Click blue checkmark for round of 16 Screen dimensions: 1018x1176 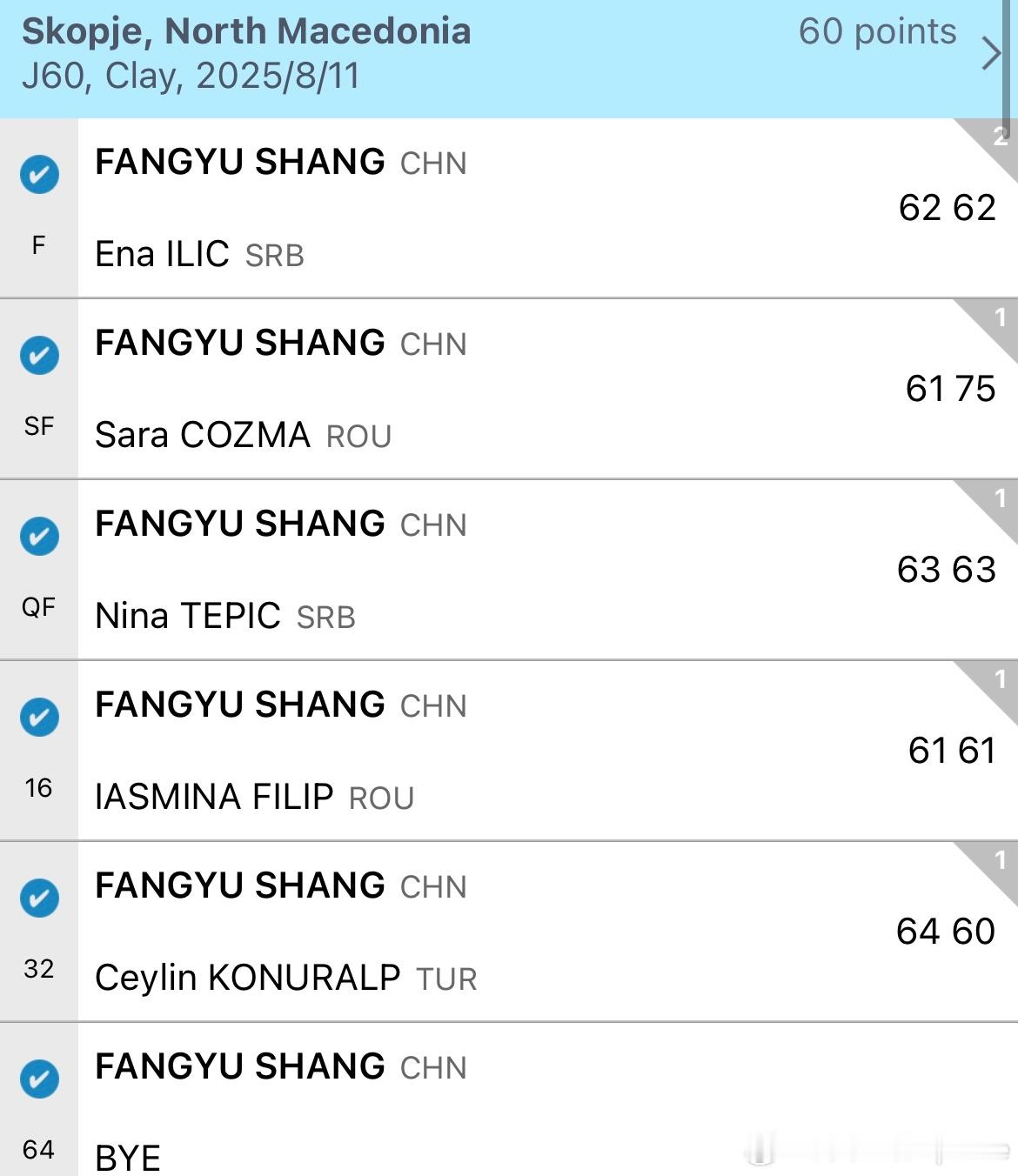[39, 717]
